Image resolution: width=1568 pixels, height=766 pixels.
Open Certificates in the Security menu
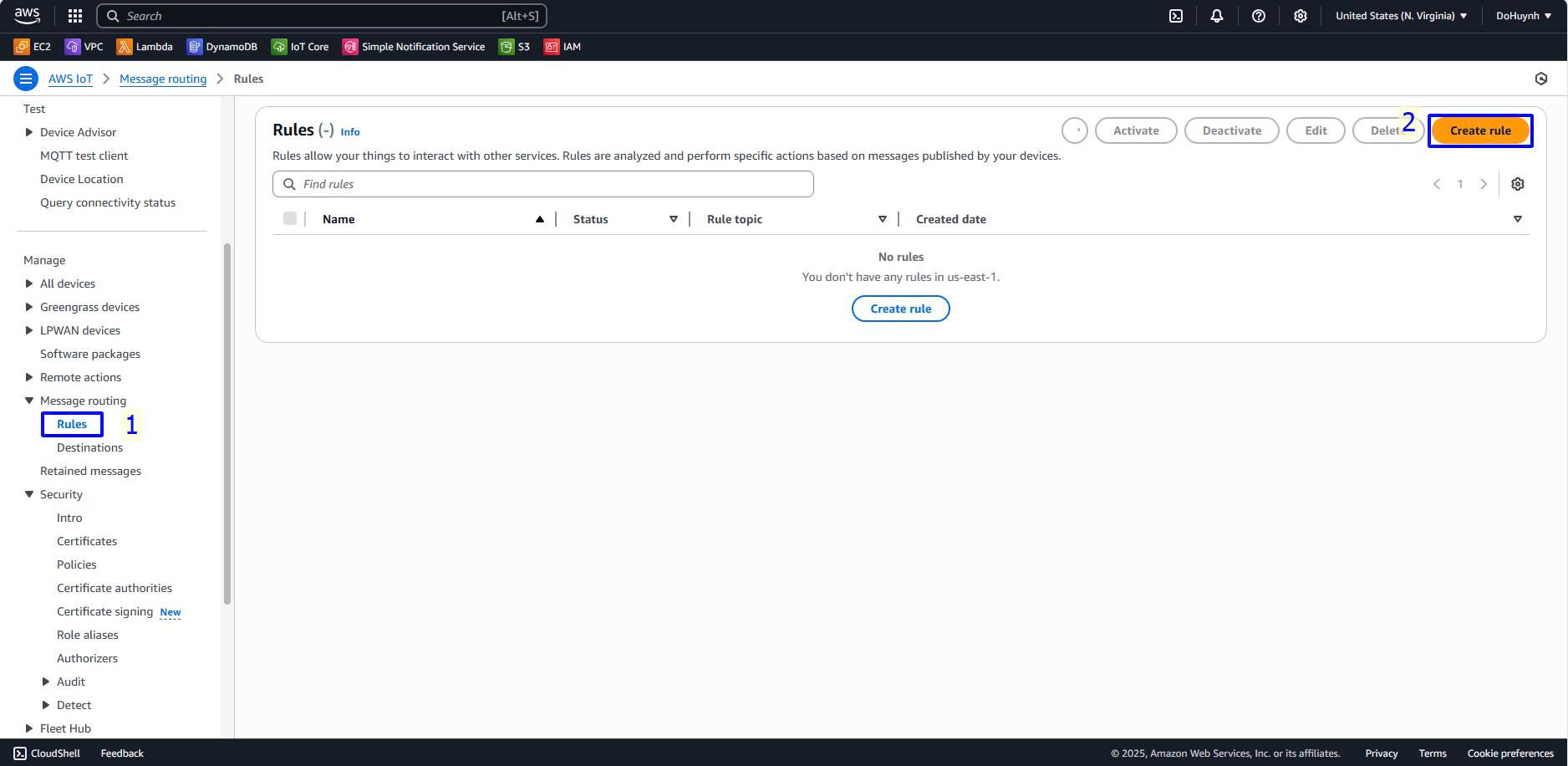tap(87, 541)
